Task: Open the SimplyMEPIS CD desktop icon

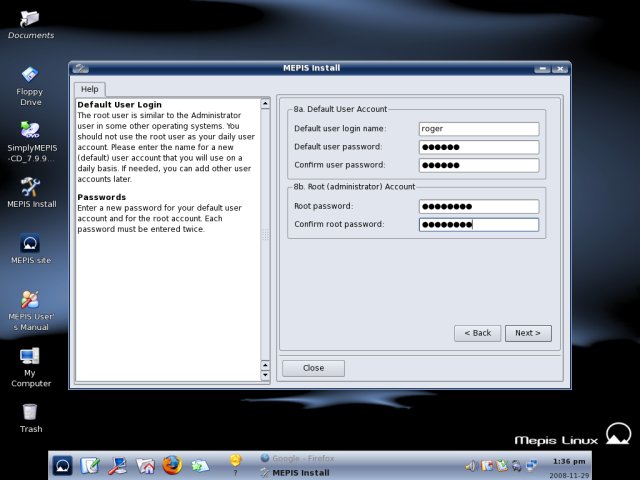Action: tap(32, 142)
